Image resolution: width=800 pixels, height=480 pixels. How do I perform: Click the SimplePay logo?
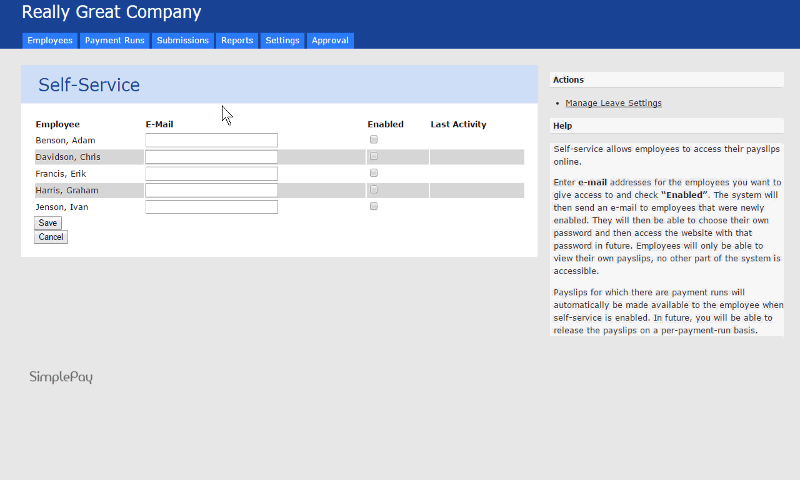click(x=61, y=377)
